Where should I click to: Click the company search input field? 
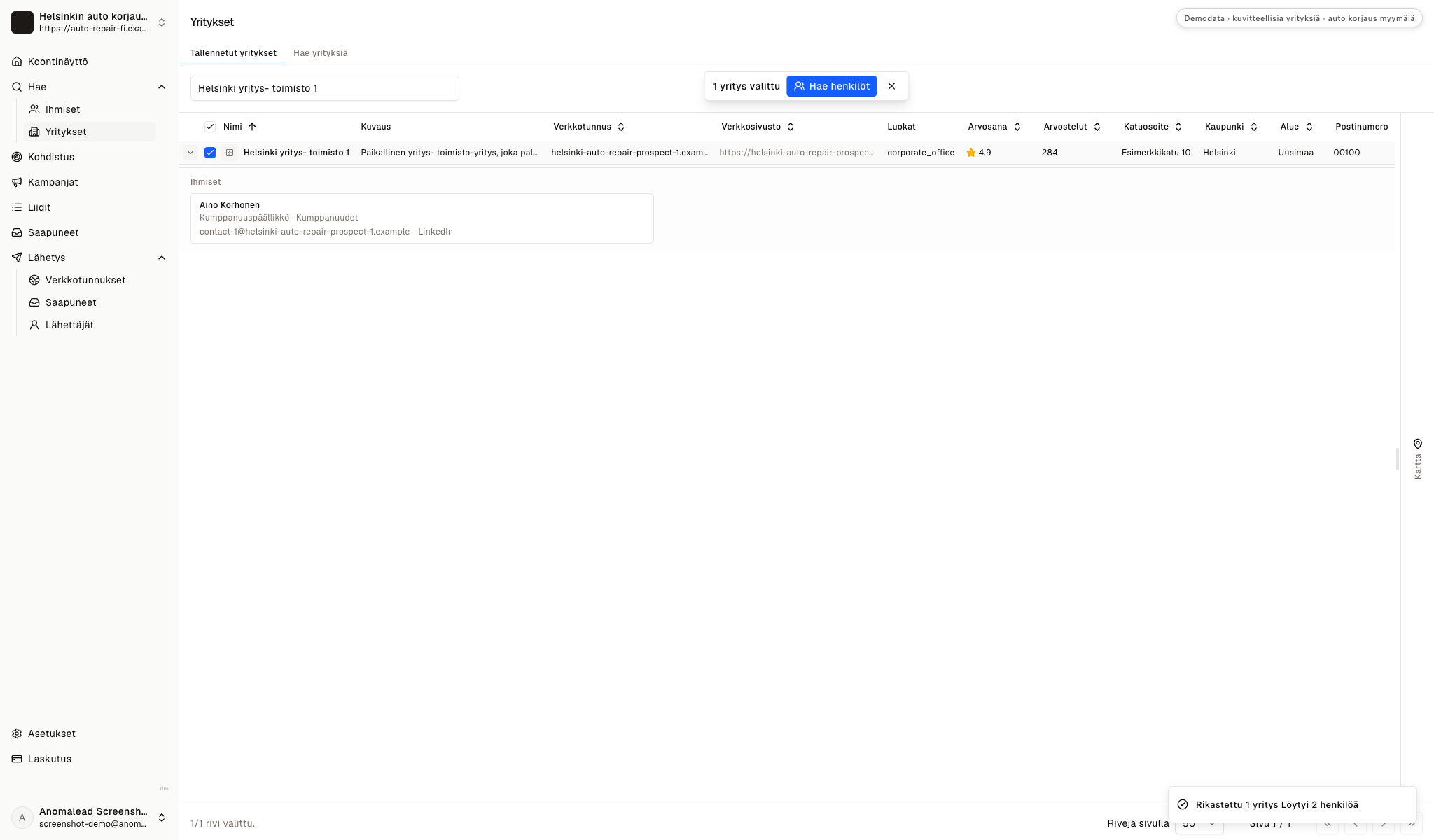(325, 88)
